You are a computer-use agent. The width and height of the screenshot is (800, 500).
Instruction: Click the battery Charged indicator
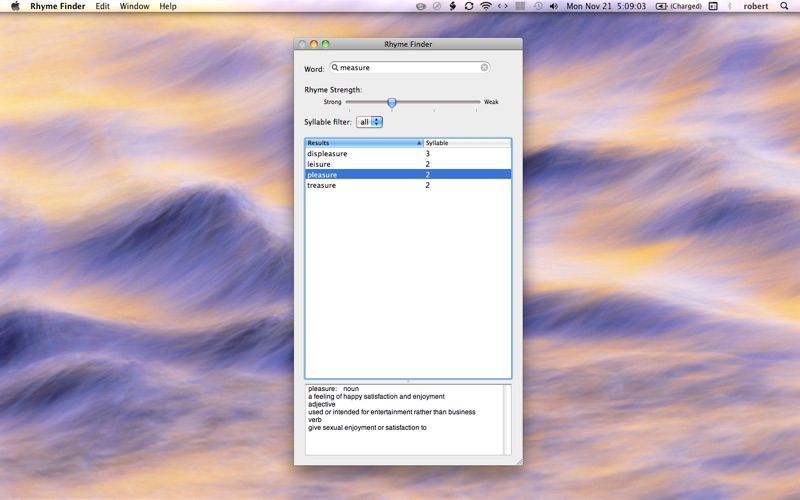click(x=679, y=6)
